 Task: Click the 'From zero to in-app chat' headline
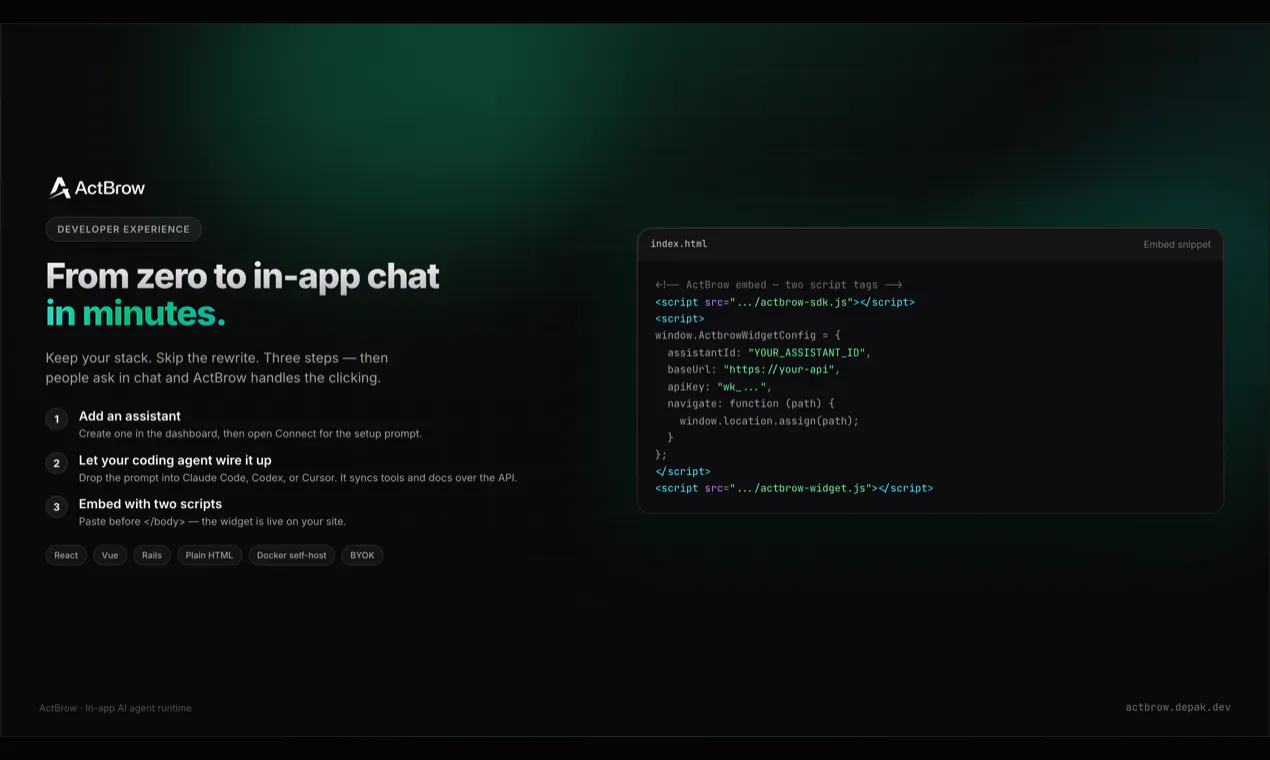pyautogui.click(x=243, y=276)
